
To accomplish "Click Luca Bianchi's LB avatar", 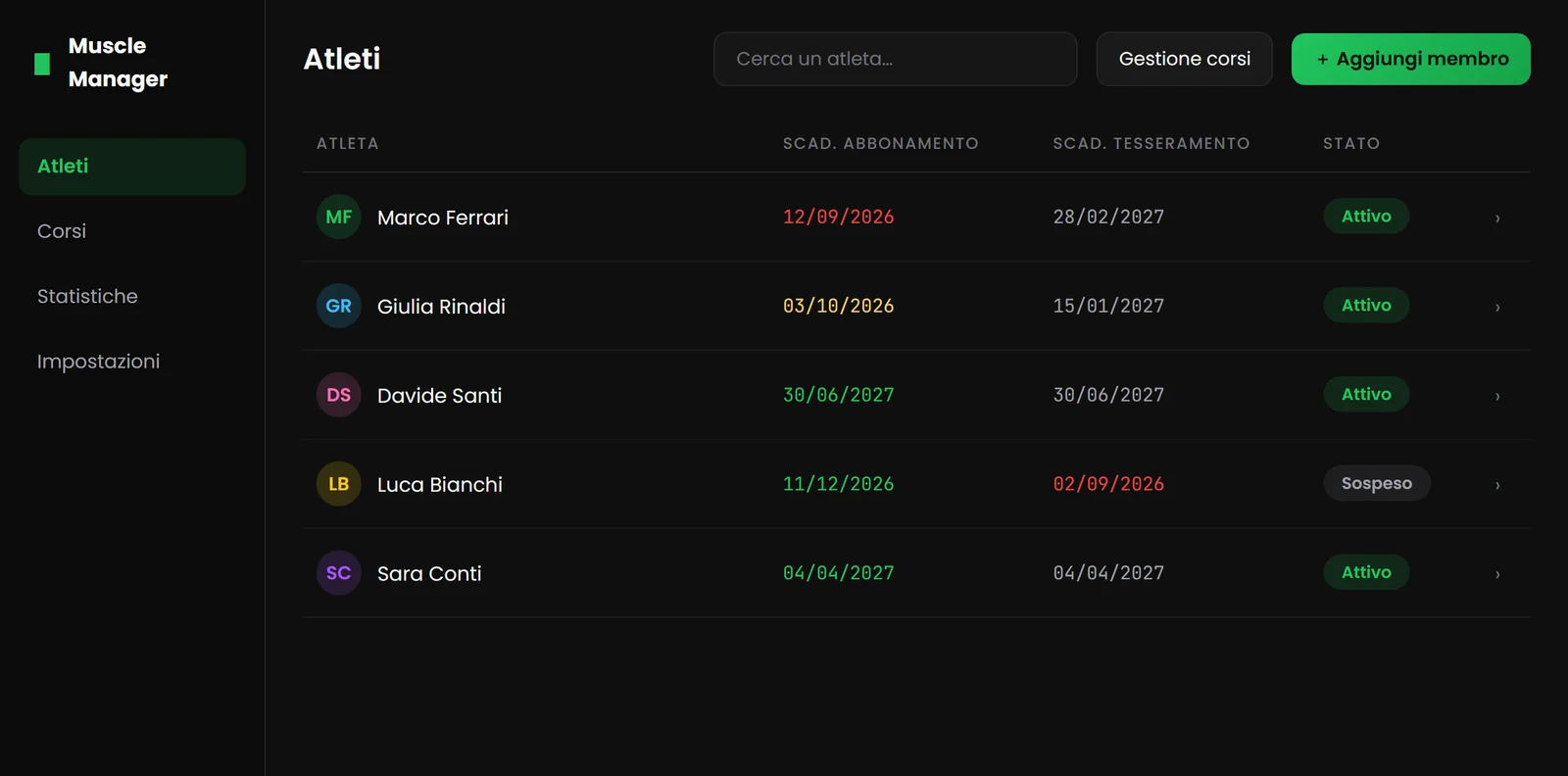I will tap(338, 484).
